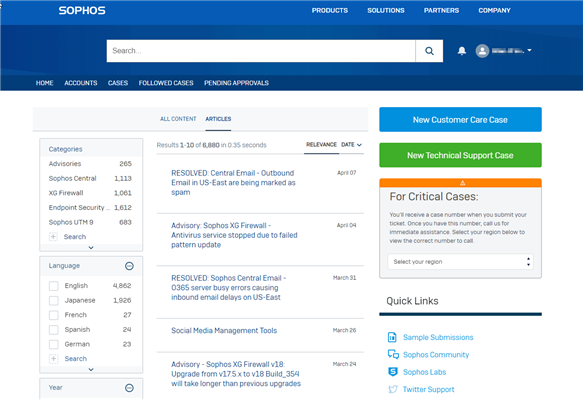The width and height of the screenshot is (583, 400).
Task: Open the Solutions menu
Action: pos(386,10)
